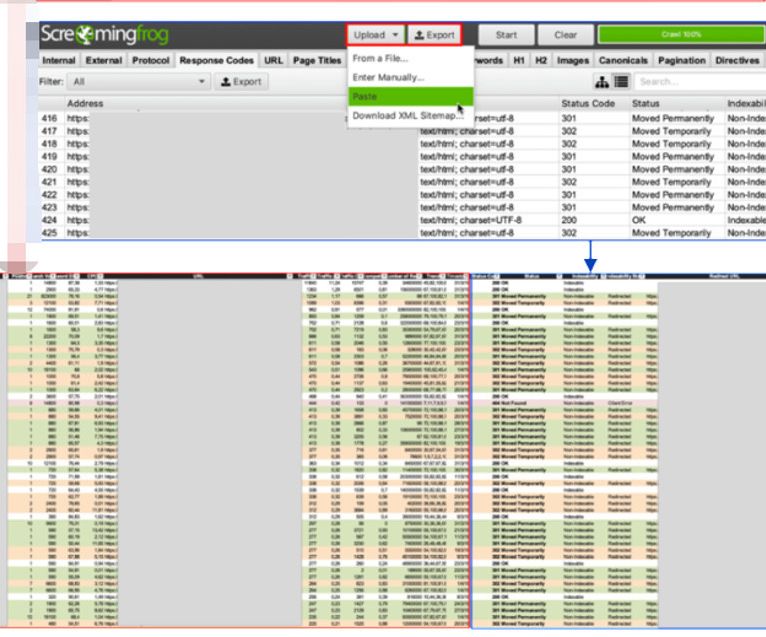Switch to tree view icon
This screenshot has width=766, height=637.
[x=602, y=82]
